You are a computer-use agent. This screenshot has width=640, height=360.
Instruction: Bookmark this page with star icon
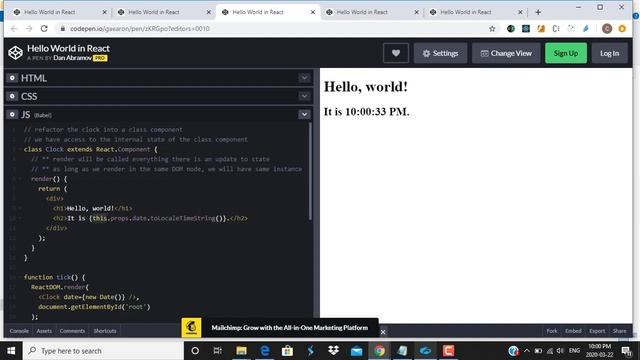point(492,29)
